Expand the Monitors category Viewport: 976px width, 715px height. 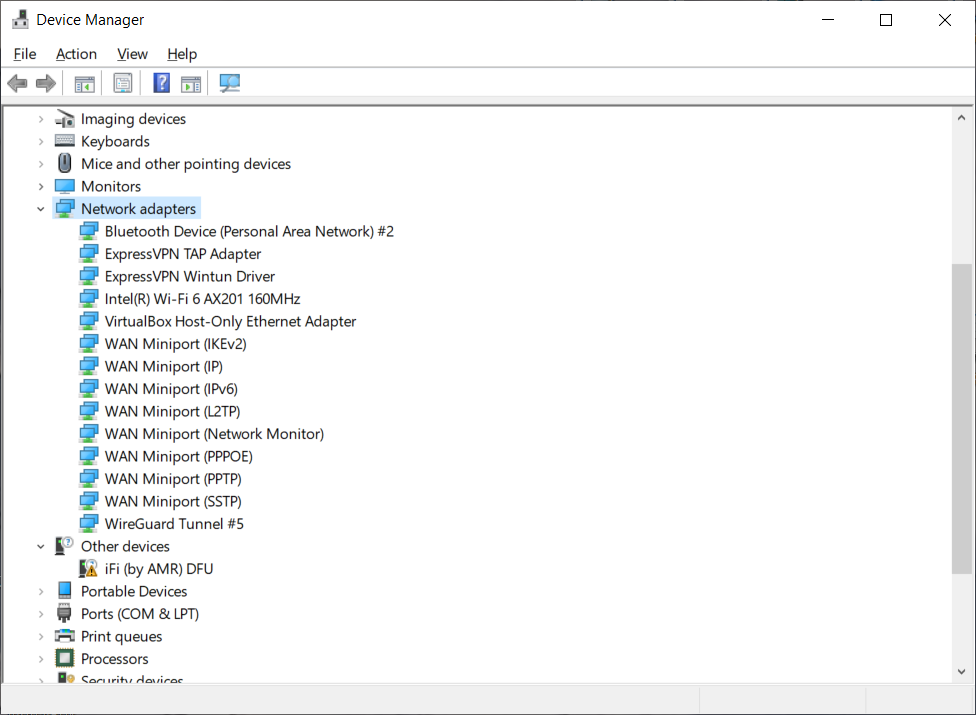click(41, 187)
